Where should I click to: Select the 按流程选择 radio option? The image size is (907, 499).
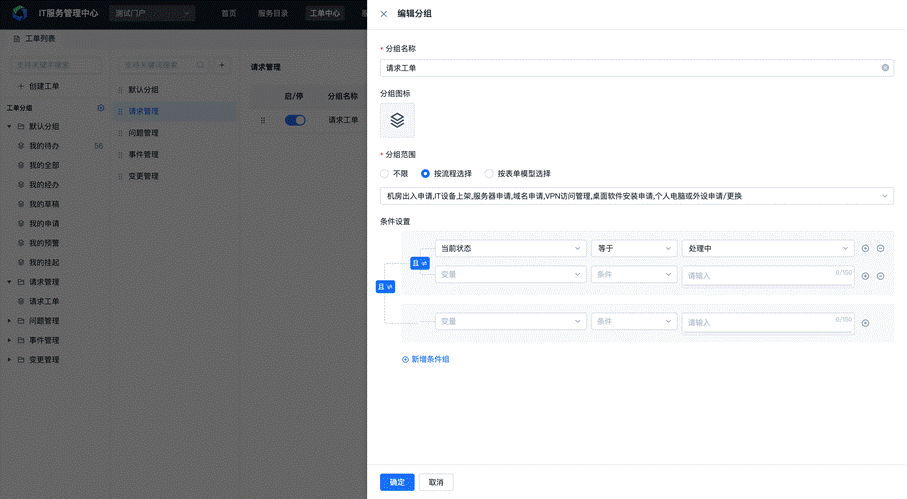pos(425,173)
